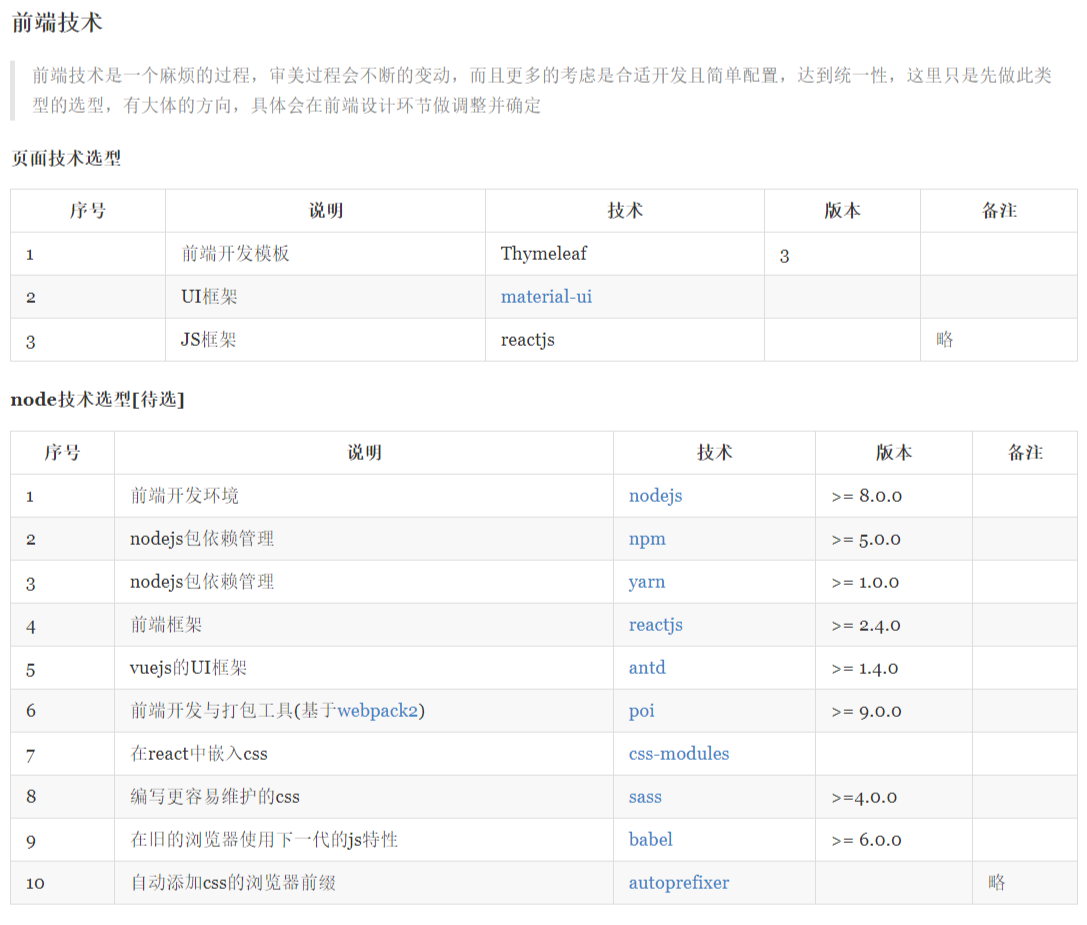Select the heading 前端技术
This screenshot has width=1087, height=925.
(x=57, y=22)
